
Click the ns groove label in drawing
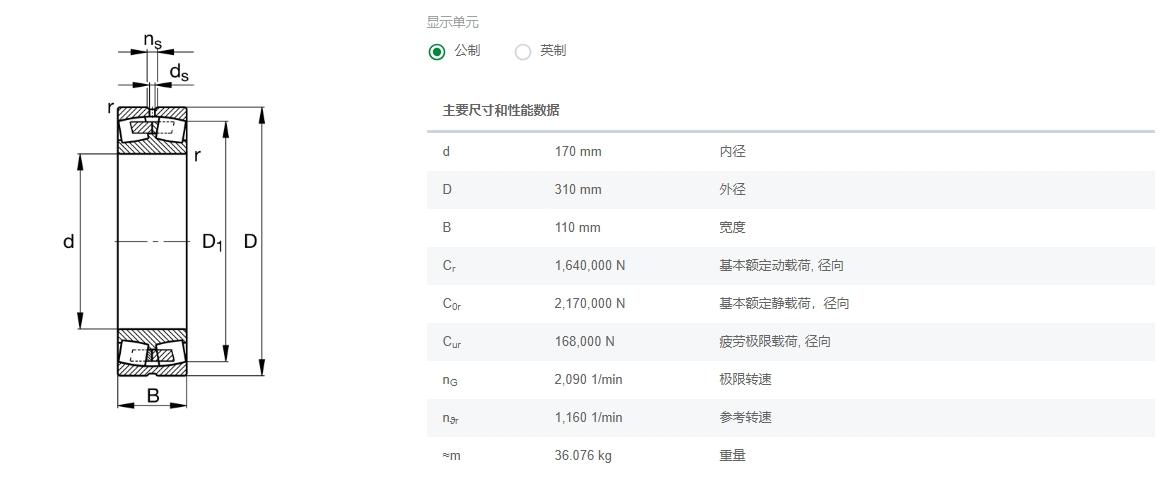(152, 42)
